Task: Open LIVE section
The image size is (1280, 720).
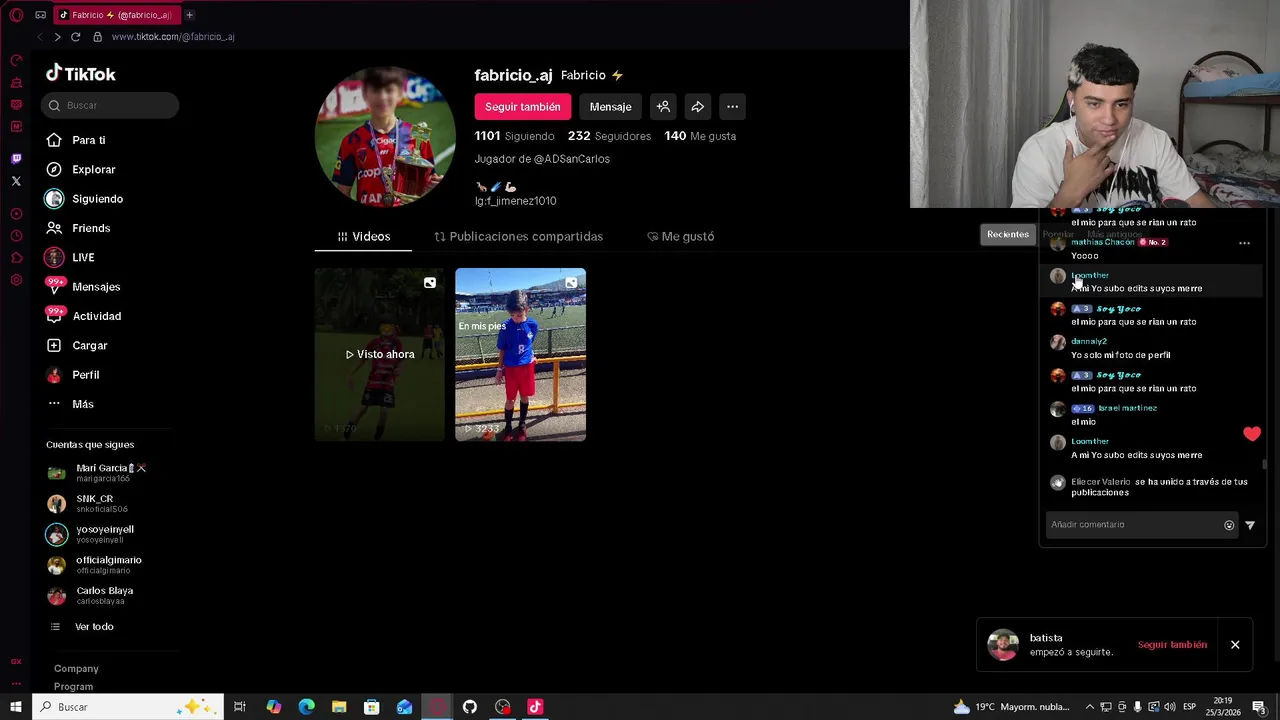Action: (x=83, y=258)
